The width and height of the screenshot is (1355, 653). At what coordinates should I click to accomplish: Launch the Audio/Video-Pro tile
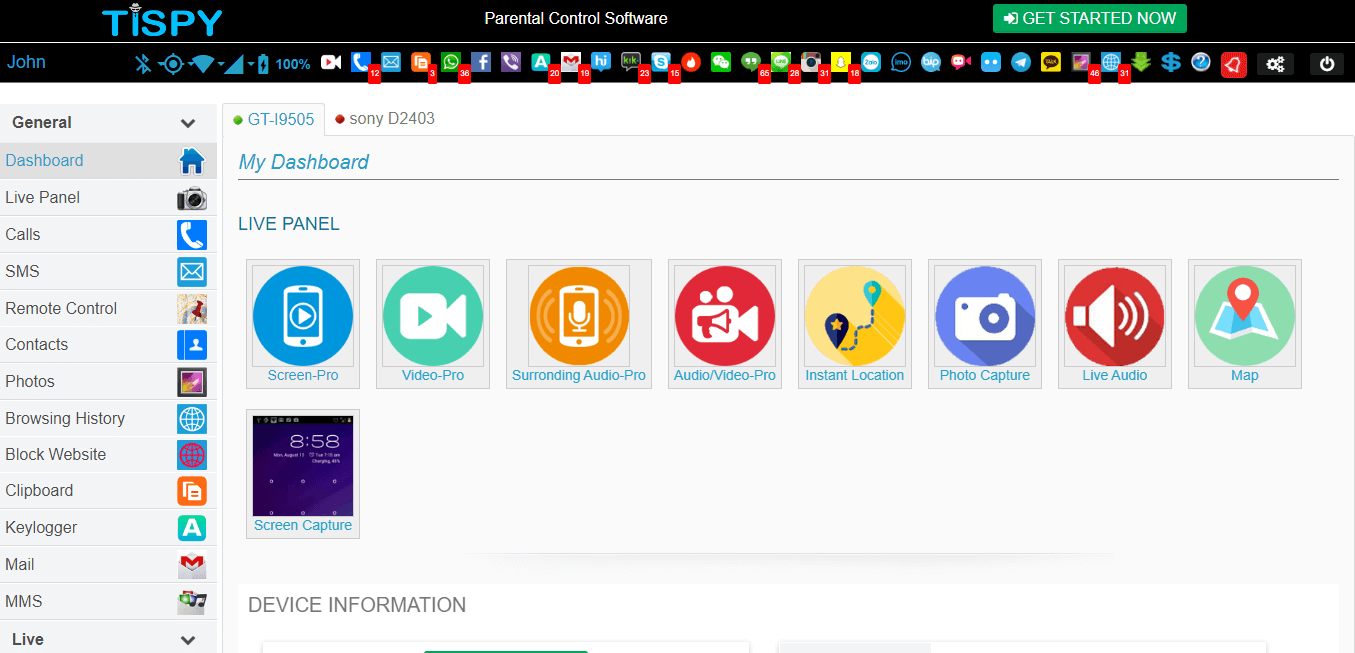pyautogui.click(x=725, y=324)
